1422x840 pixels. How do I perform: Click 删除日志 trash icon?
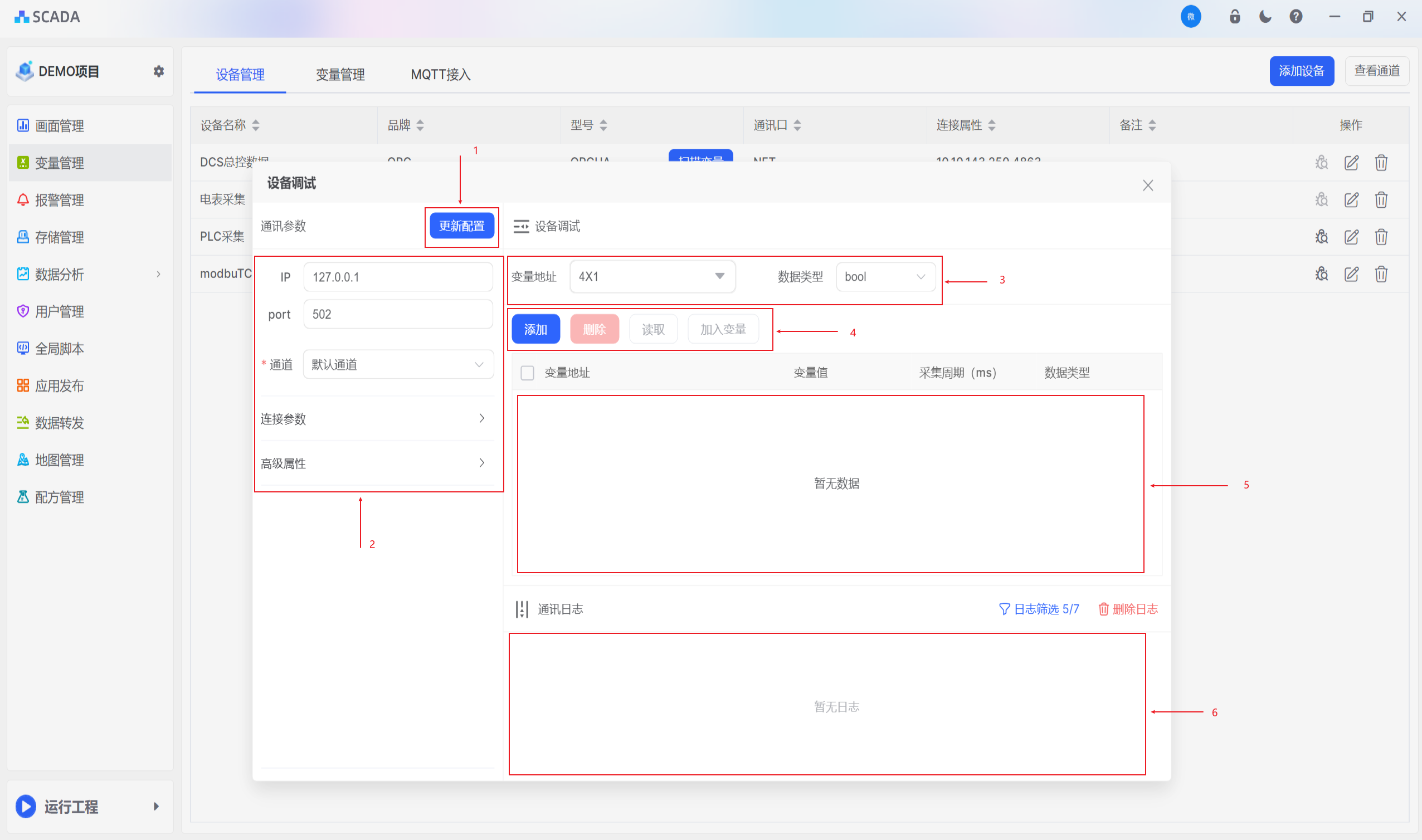click(1103, 609)
